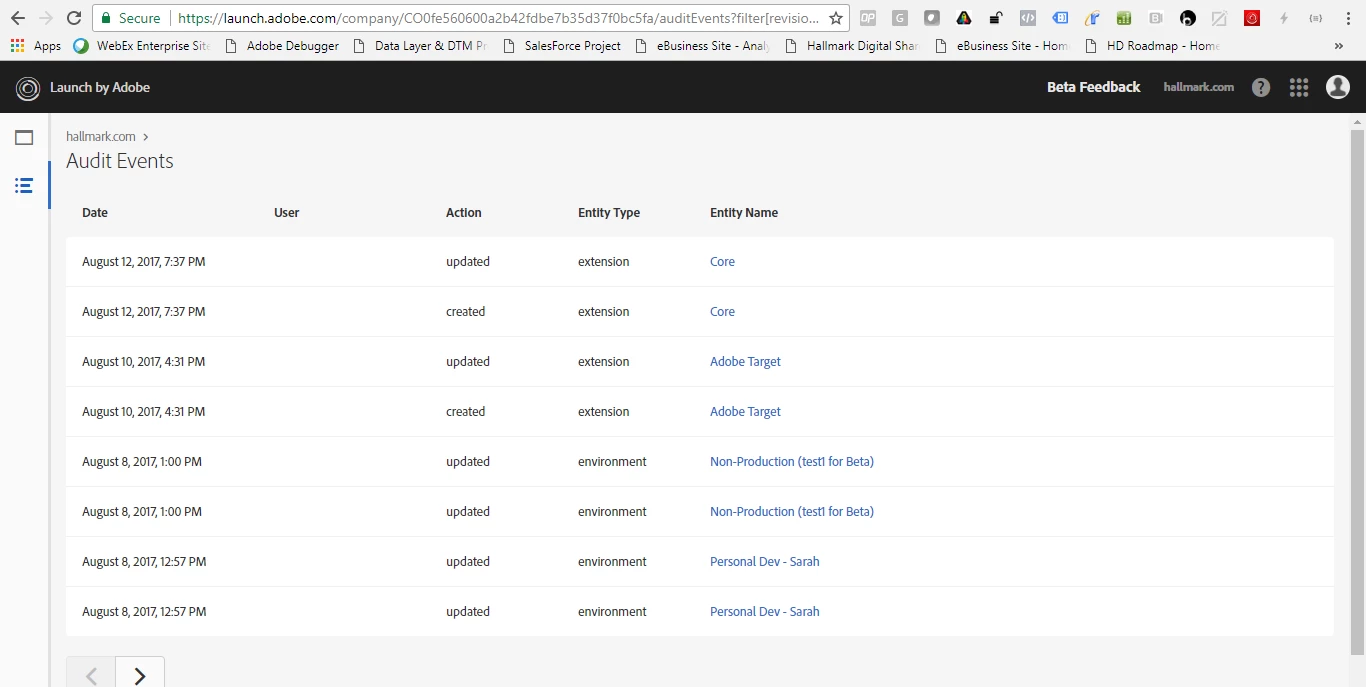
Task: Open the help question mark icon
Action: point(1261,88)
